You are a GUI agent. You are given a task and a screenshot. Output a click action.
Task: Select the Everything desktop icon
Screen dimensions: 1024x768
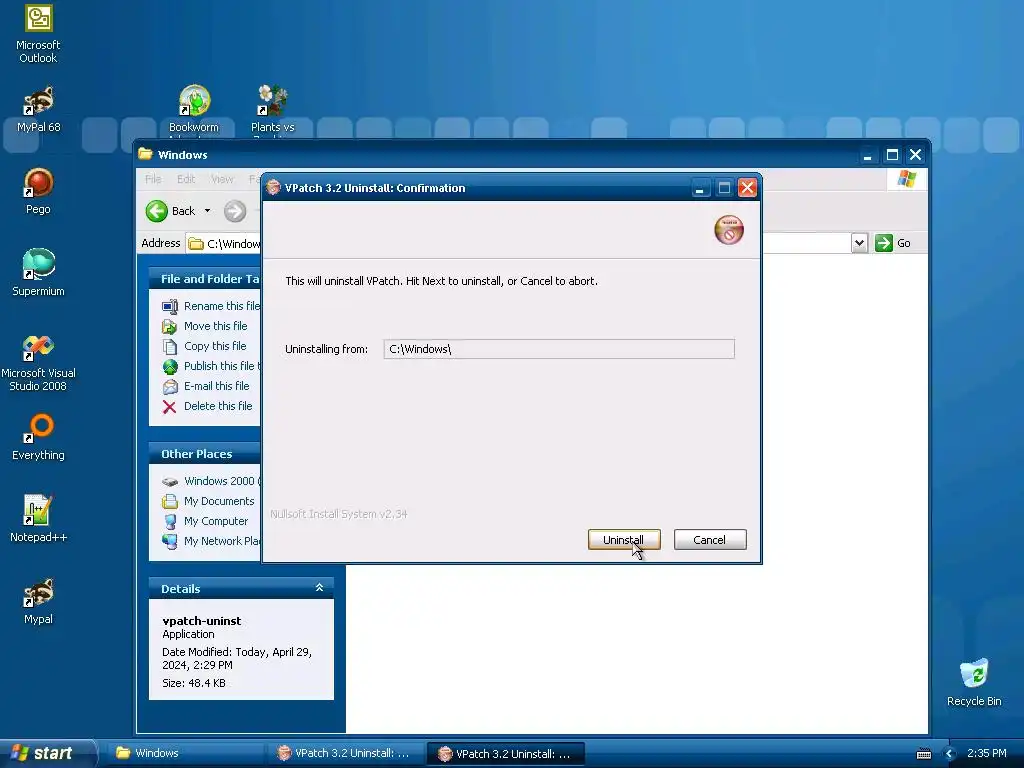[38, 438]
